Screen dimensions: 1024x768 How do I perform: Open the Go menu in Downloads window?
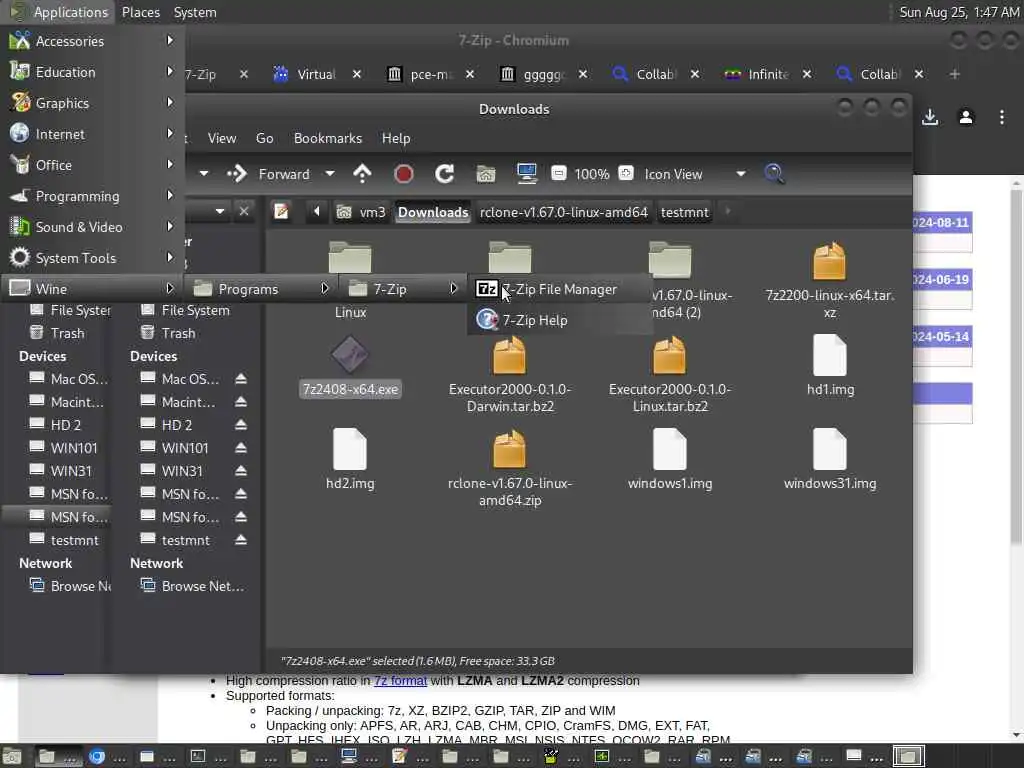coord(264,138)
